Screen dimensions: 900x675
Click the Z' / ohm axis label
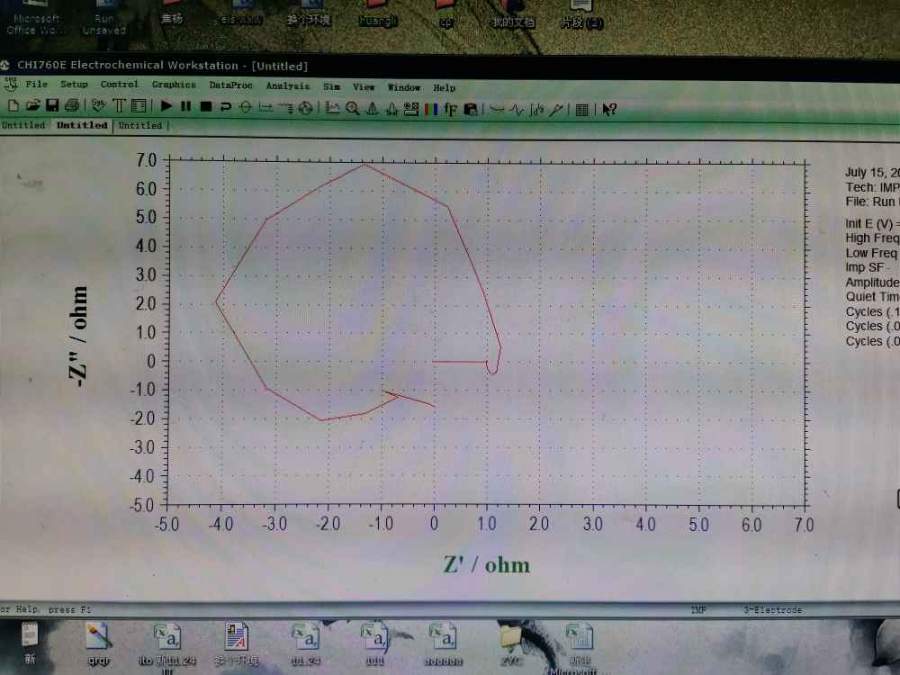point(487,565)
